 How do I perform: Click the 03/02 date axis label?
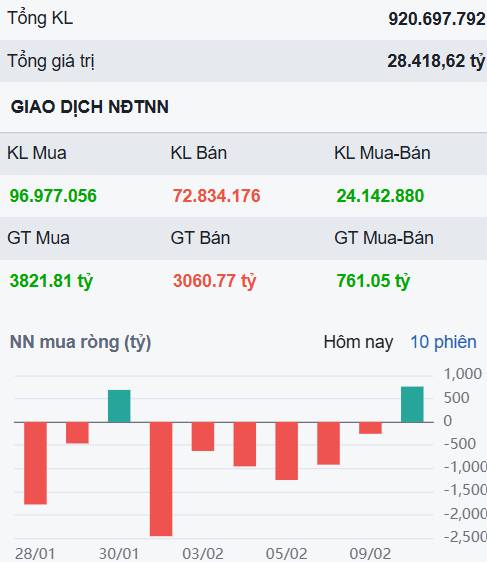coord(202,554)
